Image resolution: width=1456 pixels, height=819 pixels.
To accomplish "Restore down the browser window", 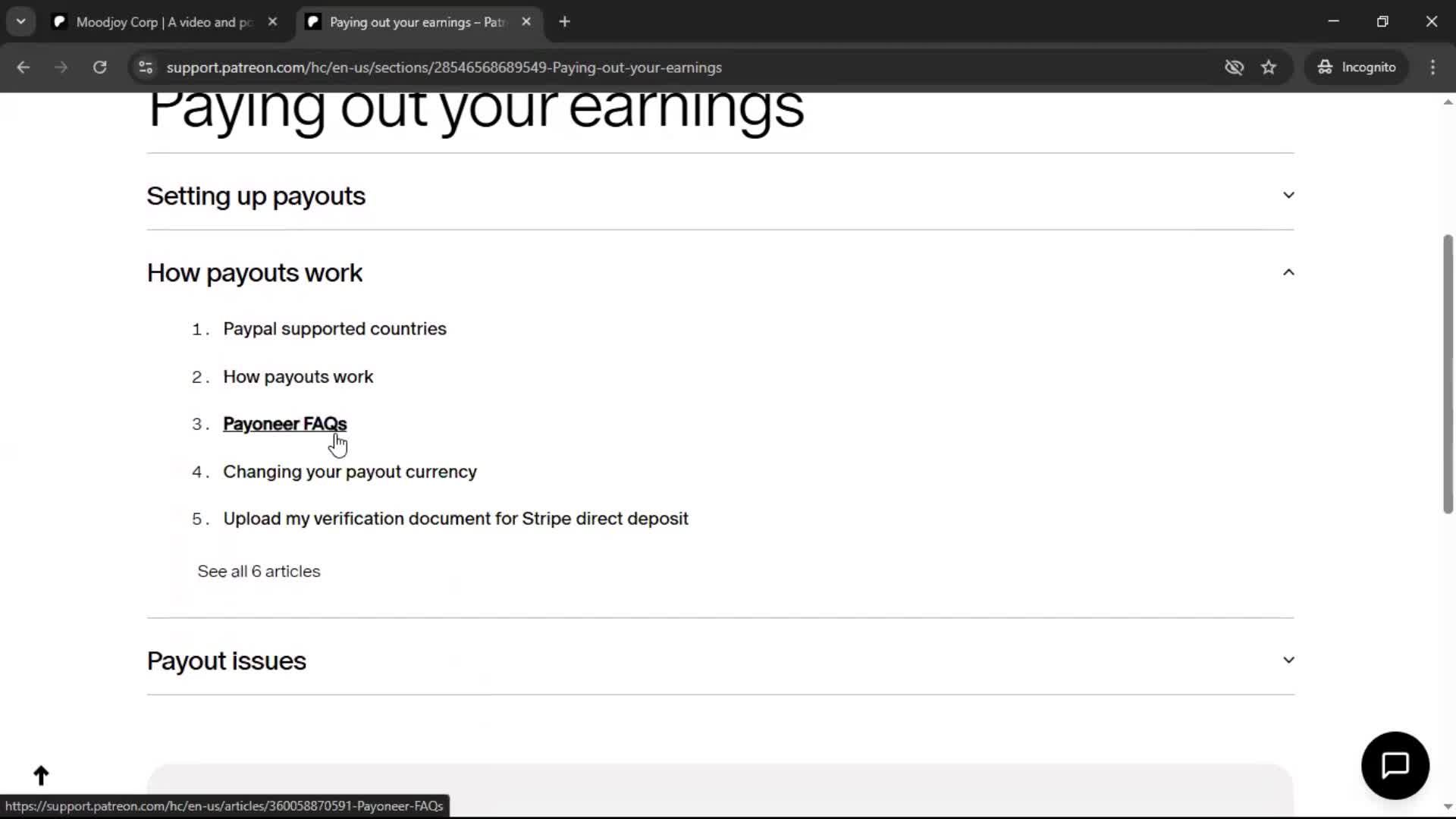I will click(x=1382, y=22).
